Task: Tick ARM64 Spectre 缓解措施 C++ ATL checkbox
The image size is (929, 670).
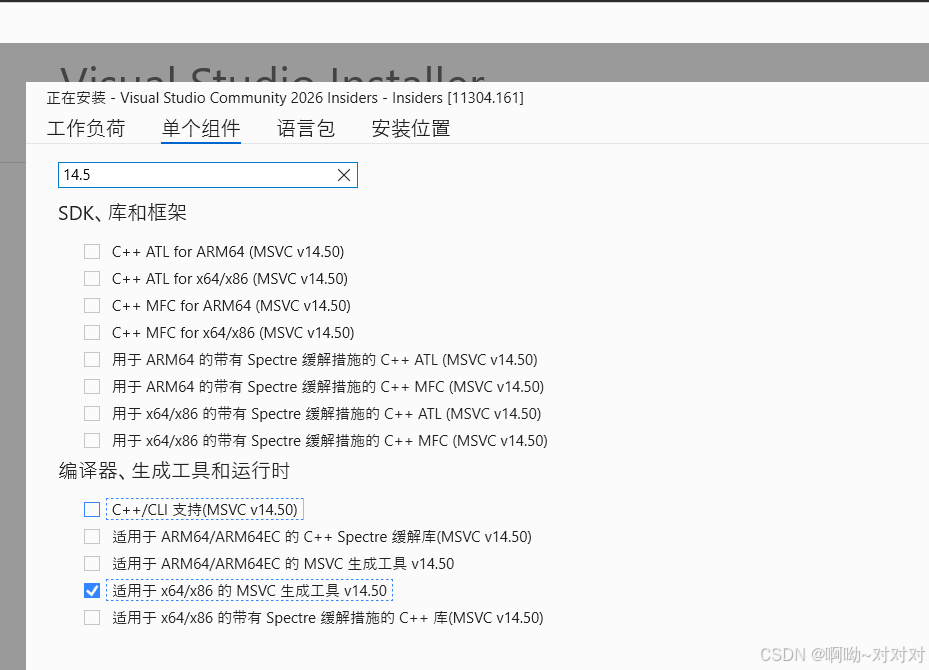Action: pyautogui.click(x=92, y=360)
